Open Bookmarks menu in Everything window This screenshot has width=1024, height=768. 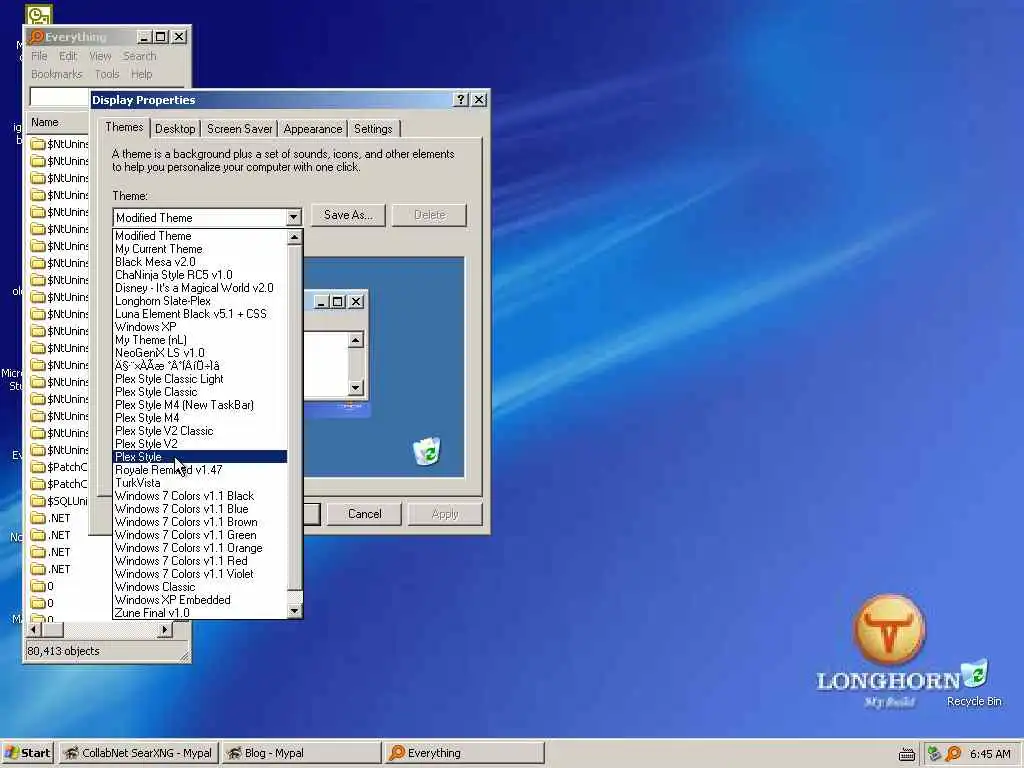[x=57, y=74]
